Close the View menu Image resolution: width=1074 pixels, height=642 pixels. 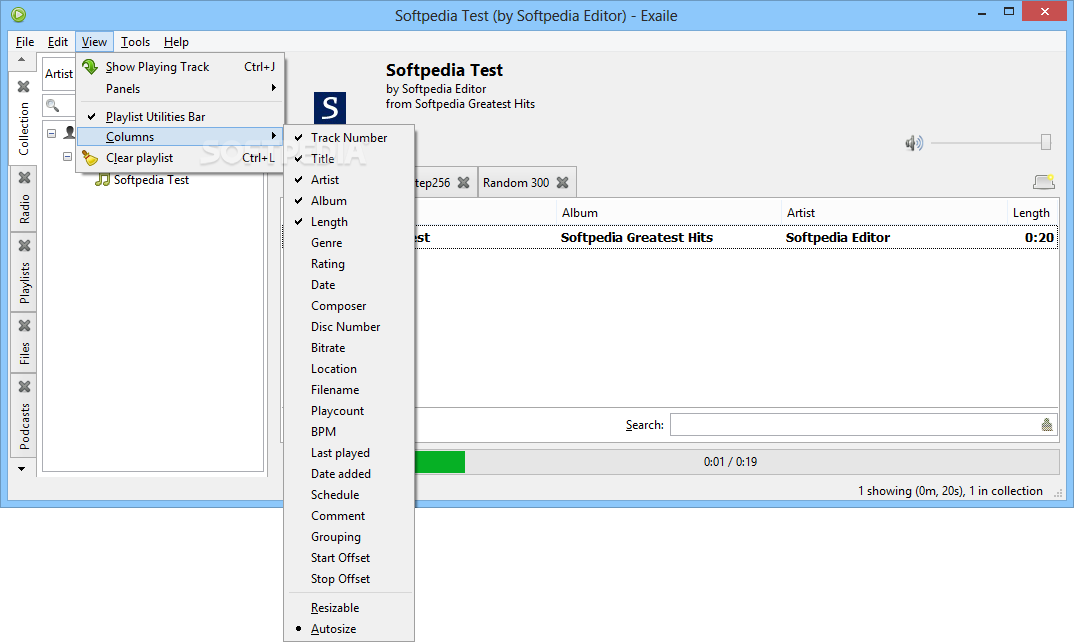[x=94, y=42]
